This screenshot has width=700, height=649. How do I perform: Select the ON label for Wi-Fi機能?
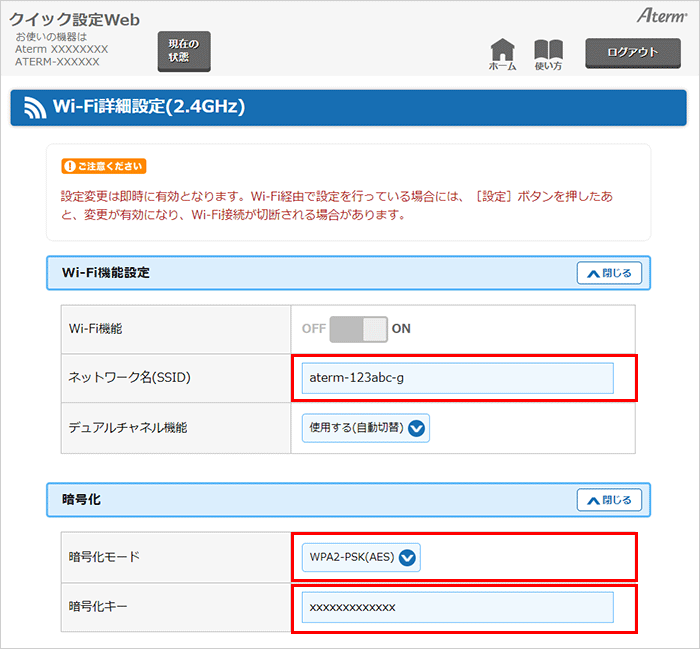click(401, 329)
